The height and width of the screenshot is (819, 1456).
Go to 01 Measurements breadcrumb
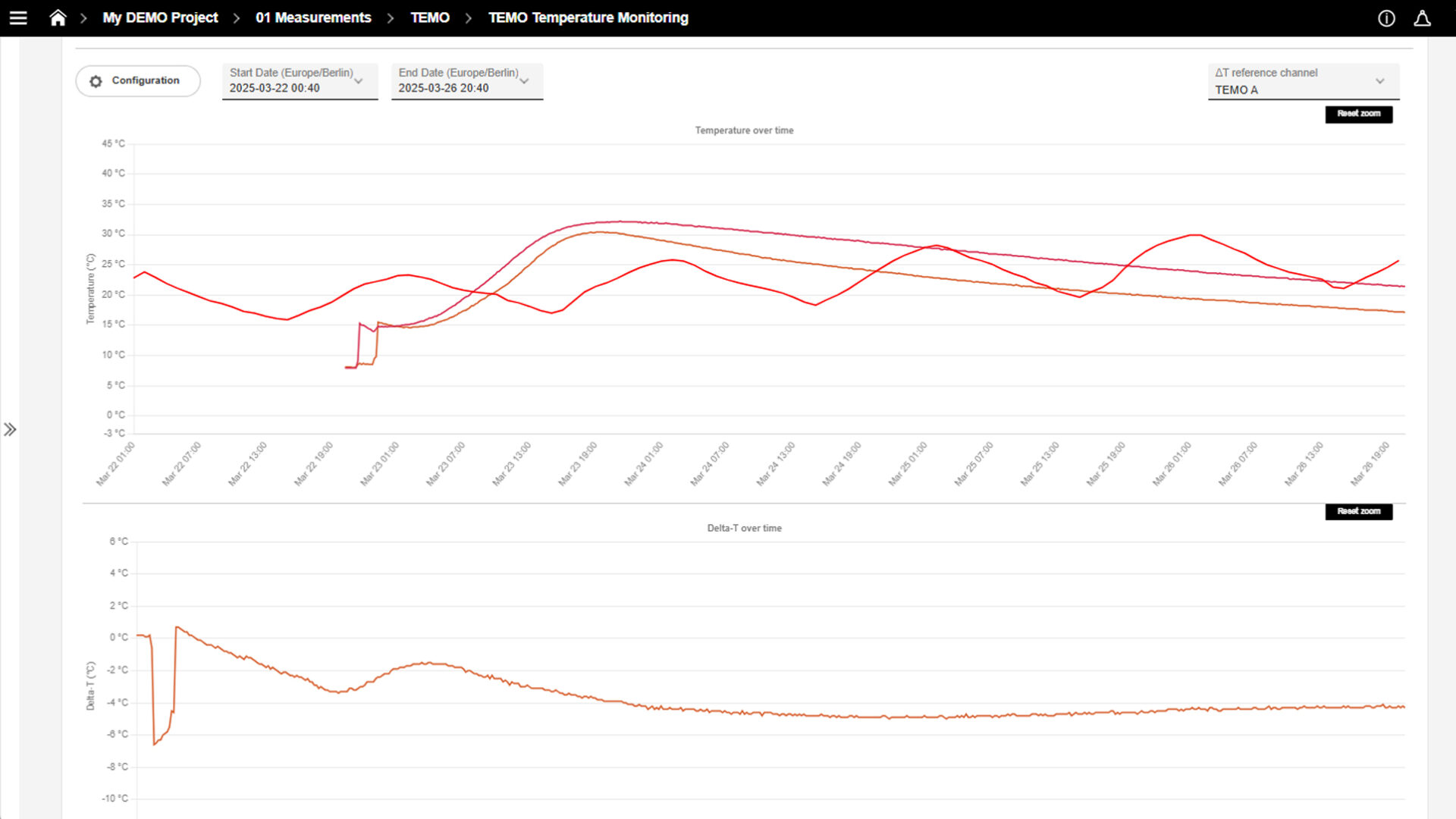[x=313, y=17]
